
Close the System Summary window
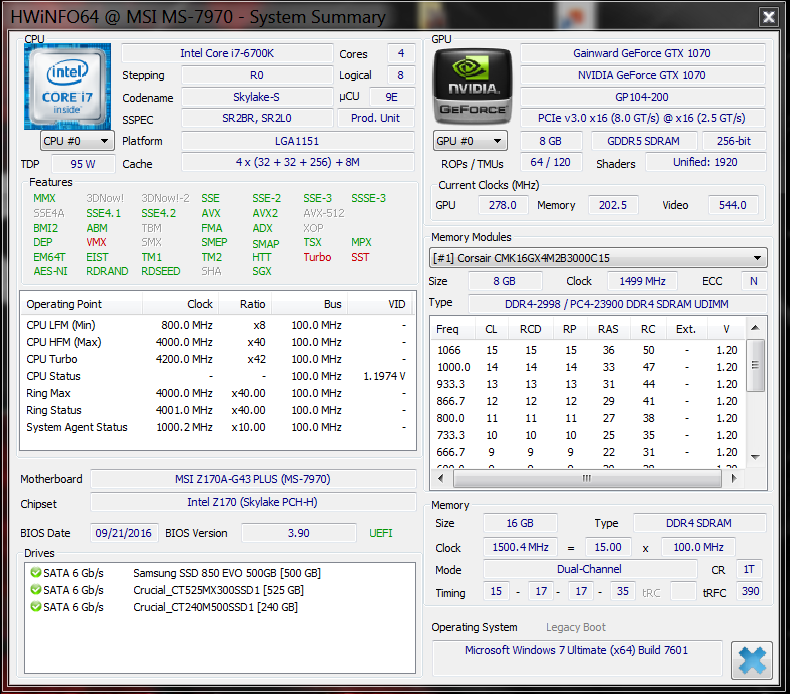(x=768, y=17)
